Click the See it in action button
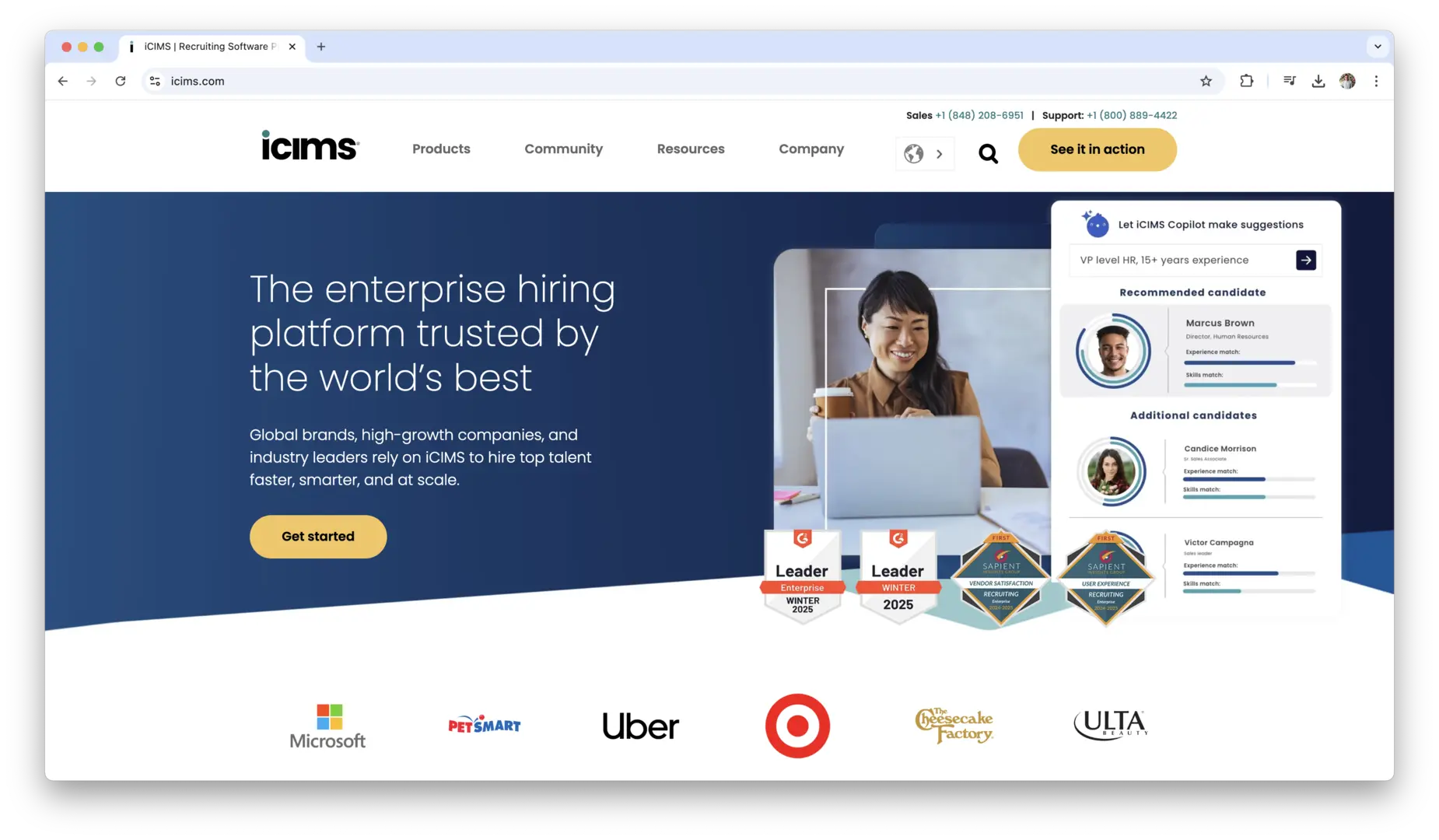The image size is (1439, 840). click(x=1097, y=149)
